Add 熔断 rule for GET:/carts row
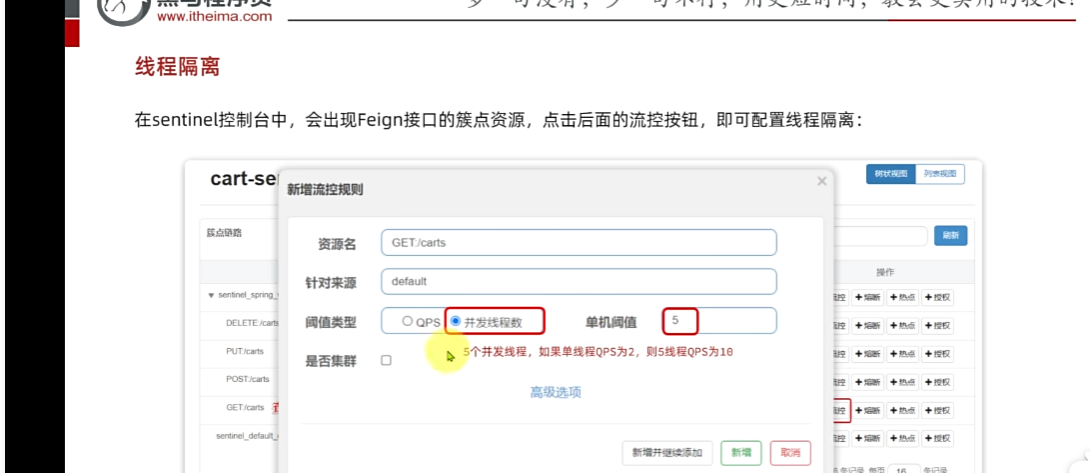 (x=868, y=410)
